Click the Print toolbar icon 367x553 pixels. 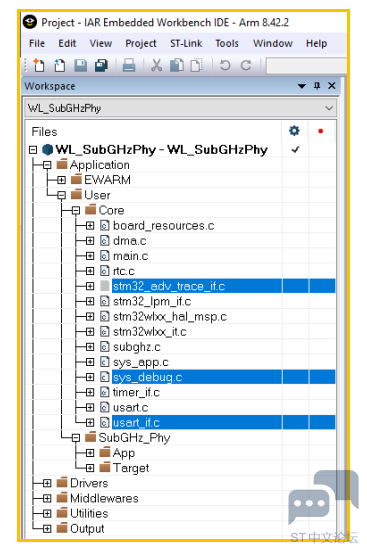pyautogui.click(x=129, y=66)
